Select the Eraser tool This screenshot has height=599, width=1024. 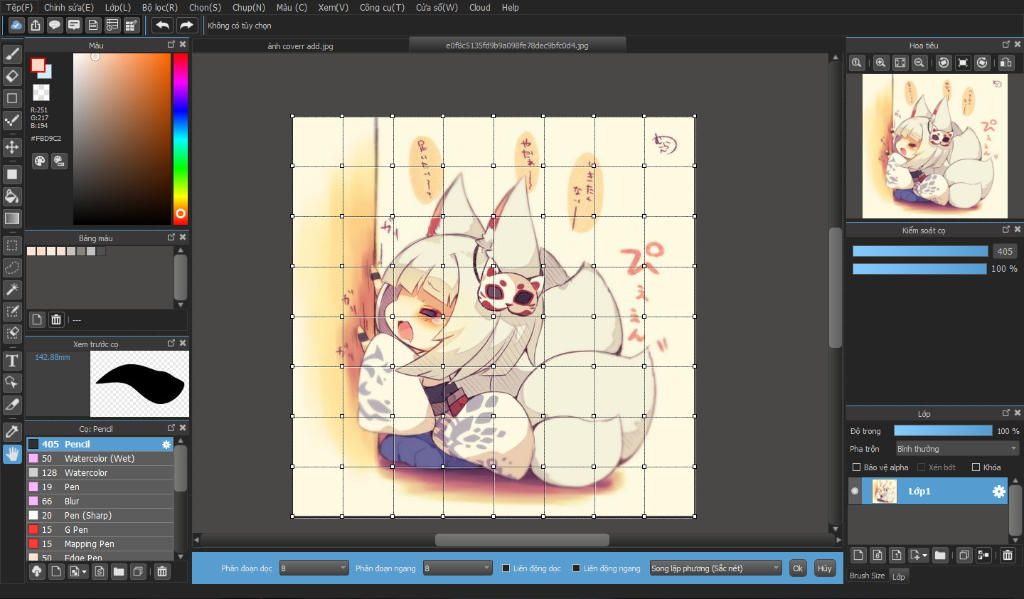pyautogui.click(x=12, y=76)
